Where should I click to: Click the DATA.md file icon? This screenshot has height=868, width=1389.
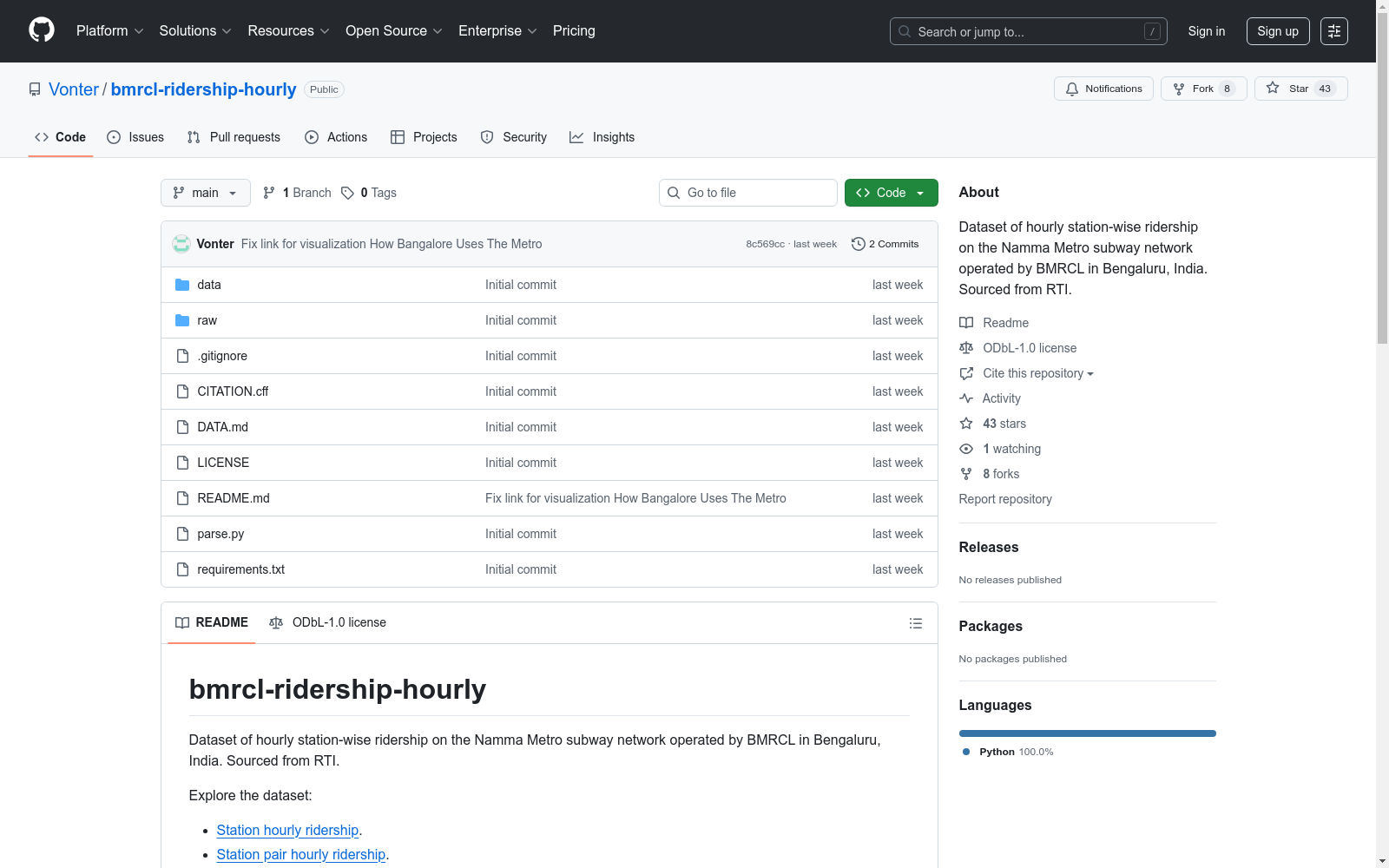182,427
